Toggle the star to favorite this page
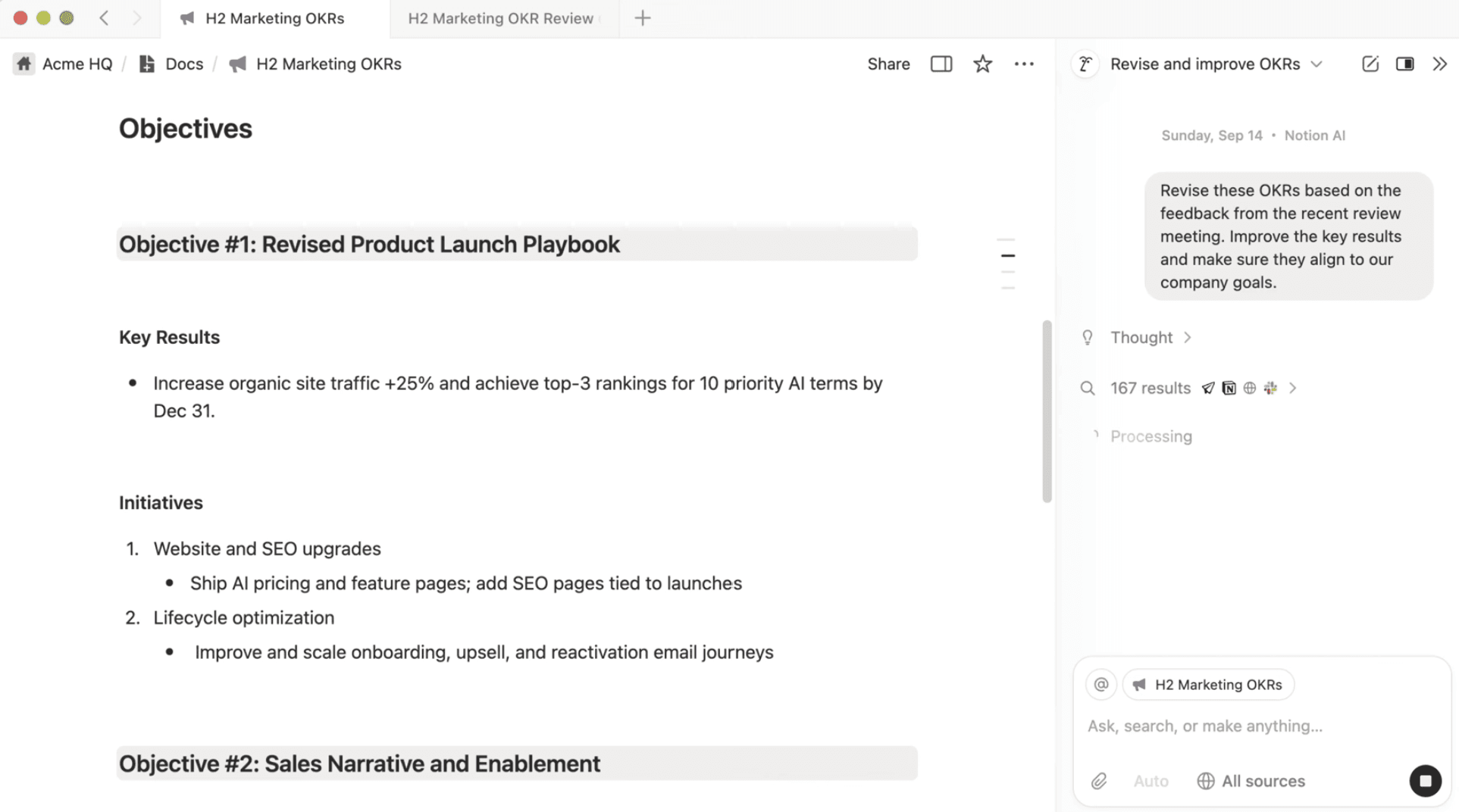 click(982, 64)
